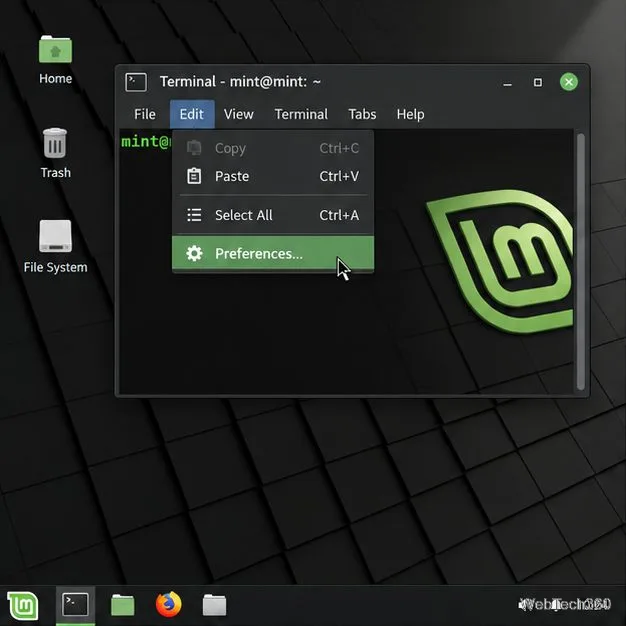Close the open Edit menu

tap(192, 114)
